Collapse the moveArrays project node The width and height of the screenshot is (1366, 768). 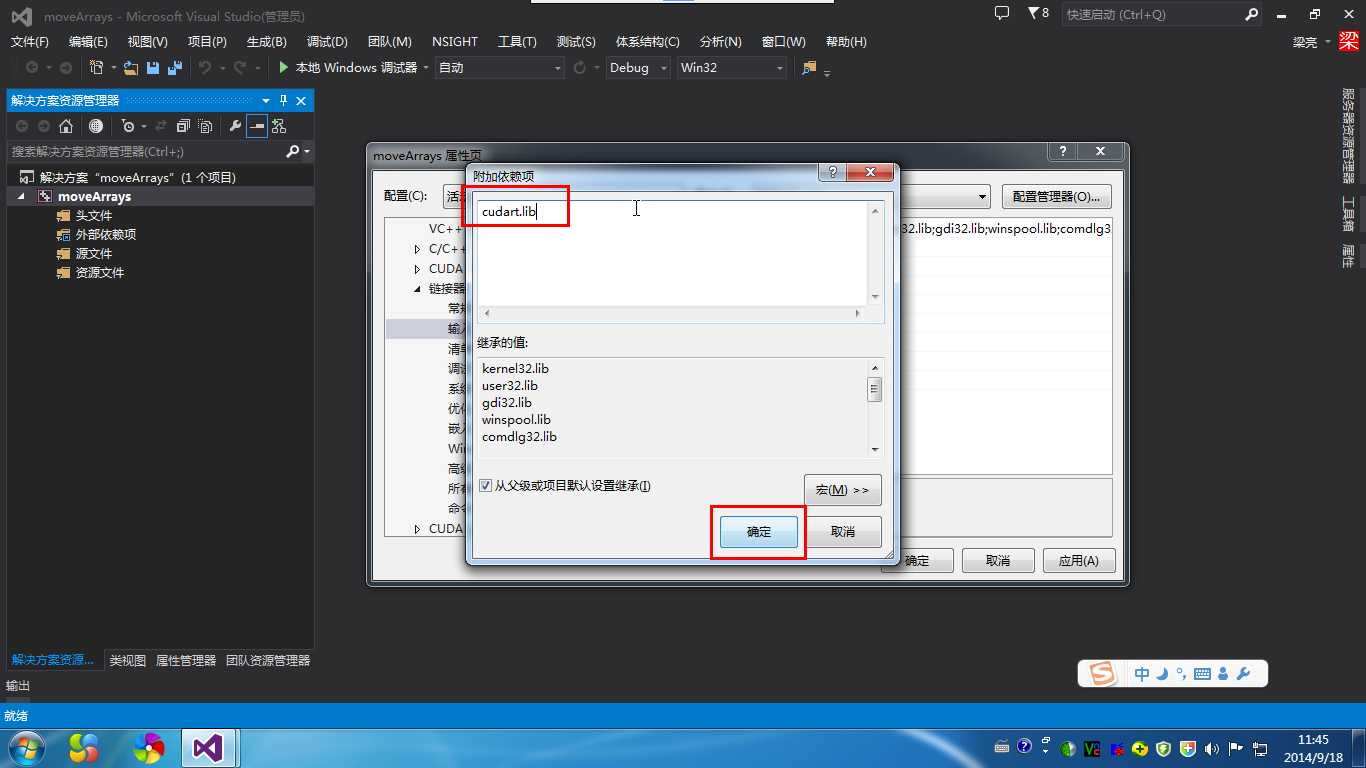22,196
